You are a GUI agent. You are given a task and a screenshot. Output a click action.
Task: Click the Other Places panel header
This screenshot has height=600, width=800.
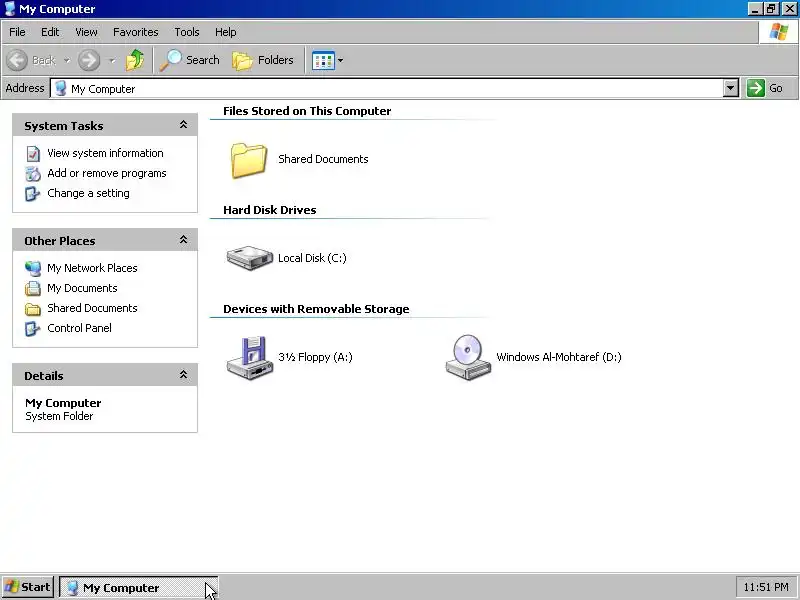tap(105, 240)
